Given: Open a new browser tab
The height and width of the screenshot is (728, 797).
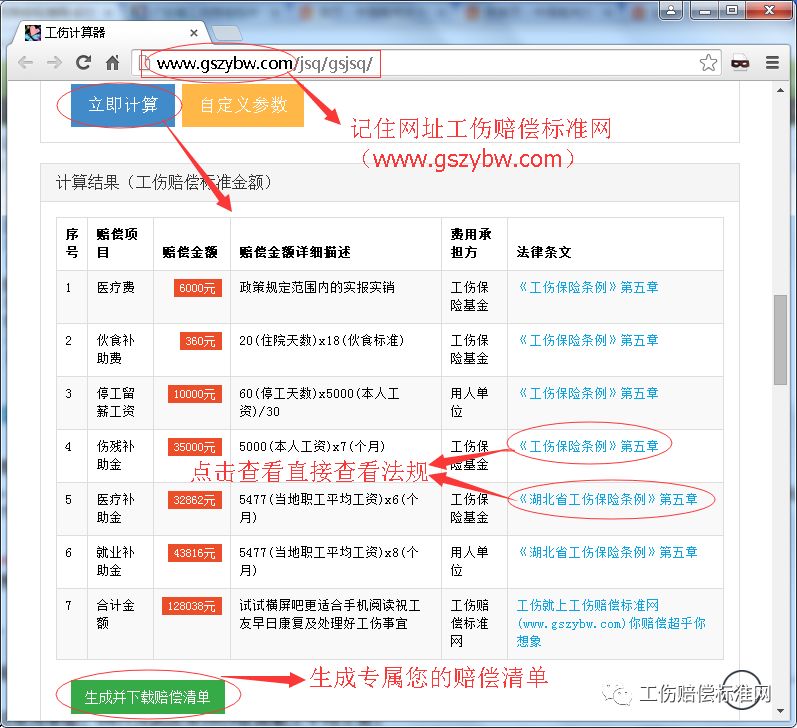Looking at the screenshot, I should (227, 34).
